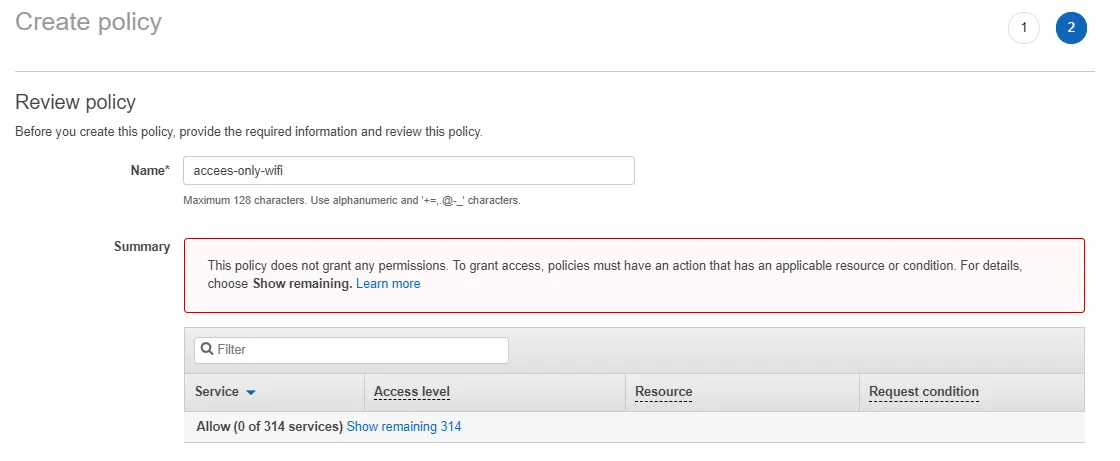
Task: Click the Create policy page title
Action: coord(88,22)
